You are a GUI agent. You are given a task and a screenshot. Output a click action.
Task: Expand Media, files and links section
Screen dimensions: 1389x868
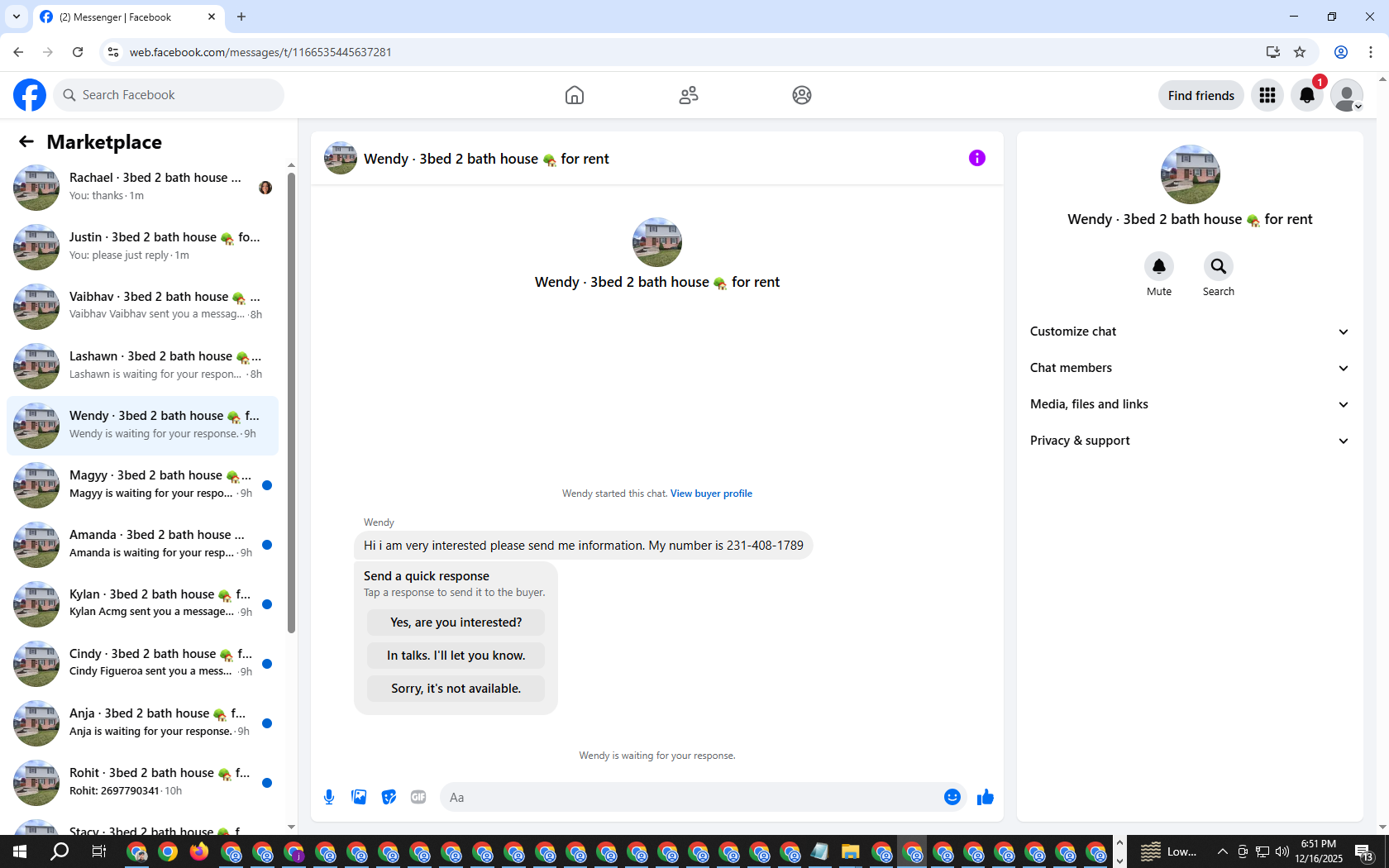[x=1190, y=404]
